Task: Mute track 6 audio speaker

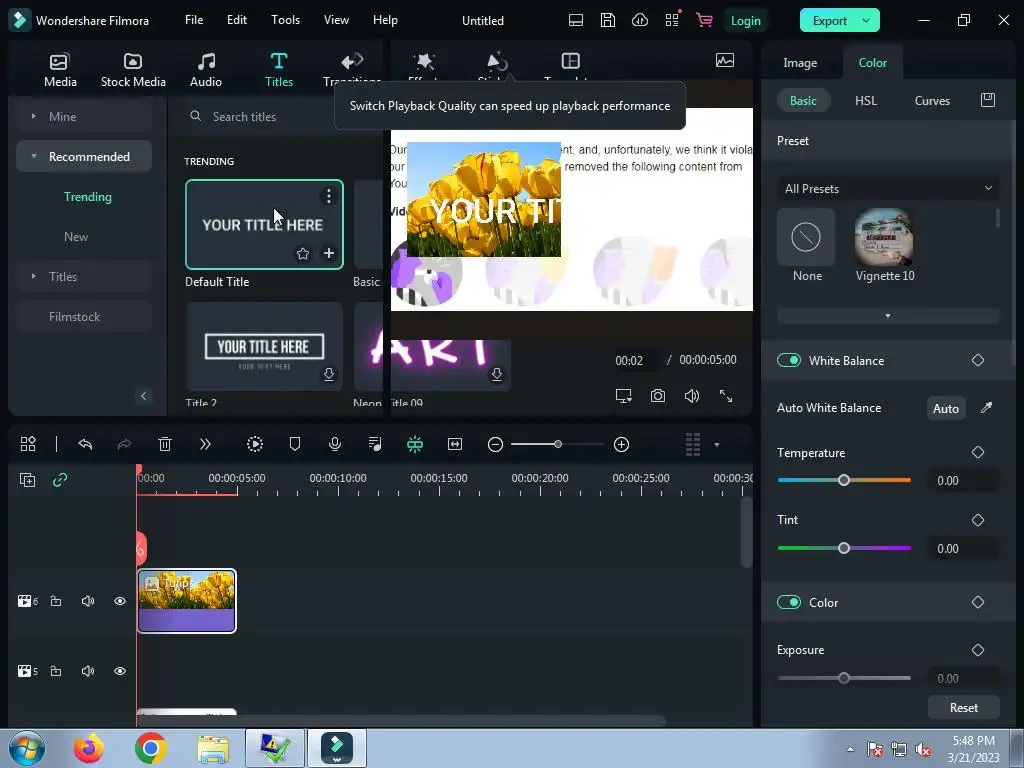Action: coord(88,601)
